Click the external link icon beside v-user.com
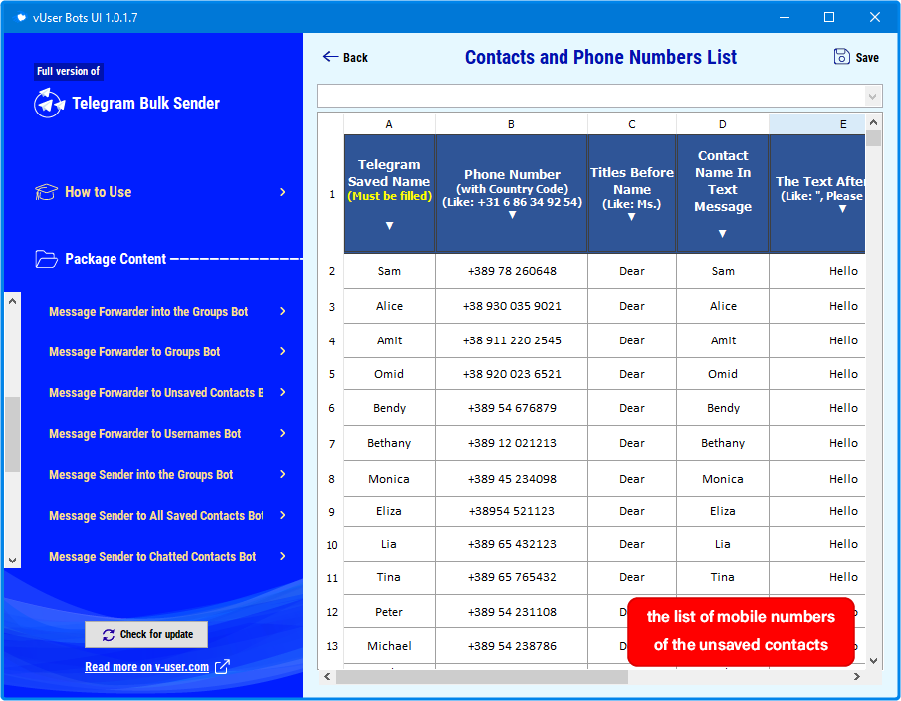The image size is (901, 701). pyautogui.click(x=222, y=667)
